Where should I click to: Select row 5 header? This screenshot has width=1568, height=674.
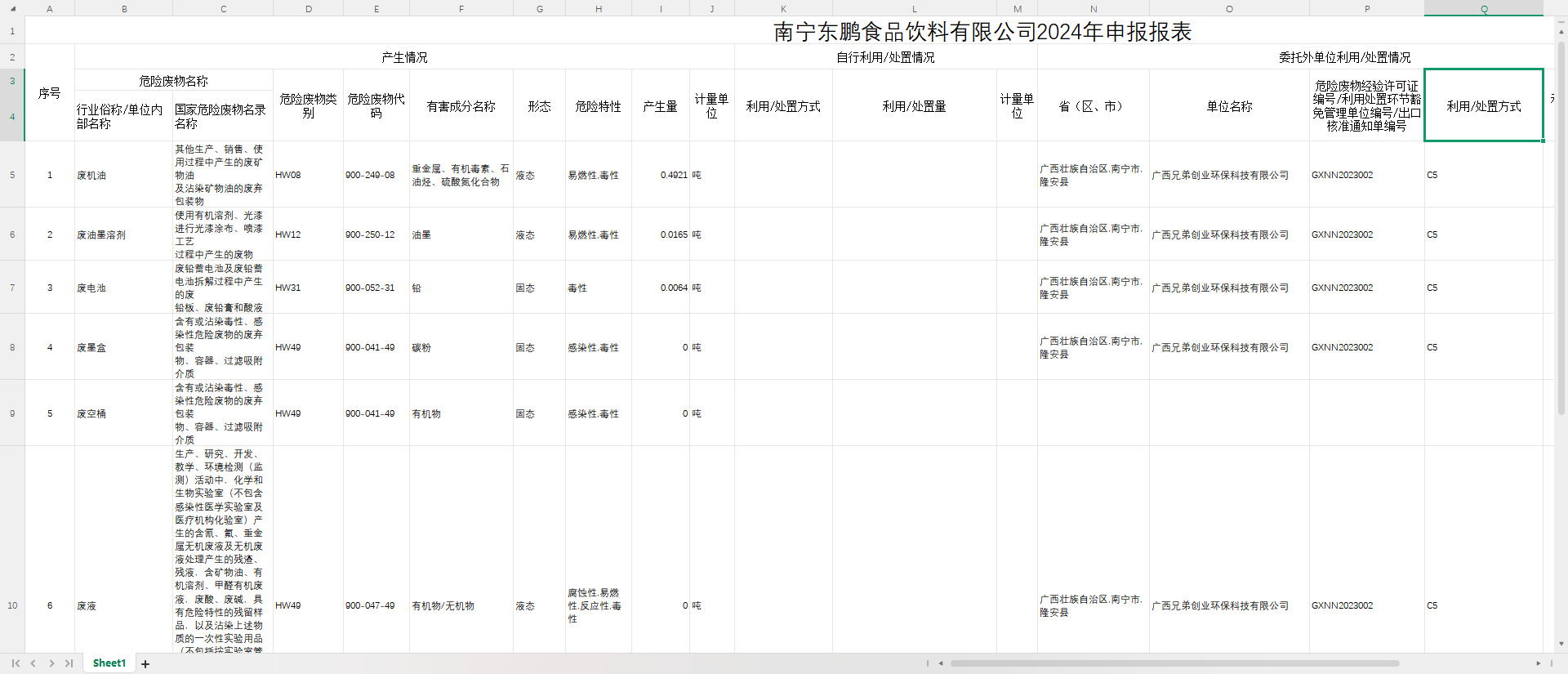point(12,175)
